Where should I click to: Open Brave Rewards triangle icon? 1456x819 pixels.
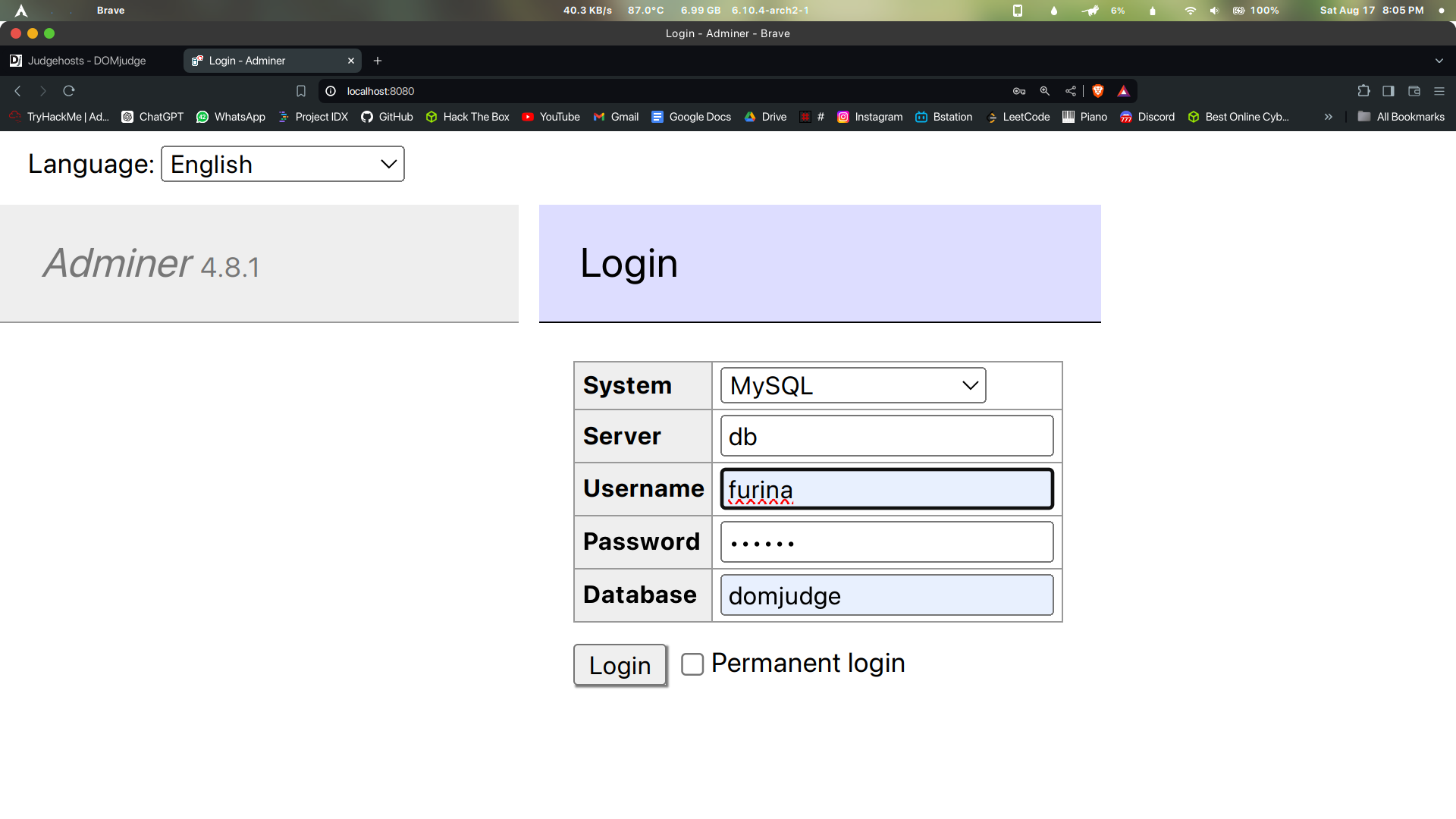(x=1124, y=91)
